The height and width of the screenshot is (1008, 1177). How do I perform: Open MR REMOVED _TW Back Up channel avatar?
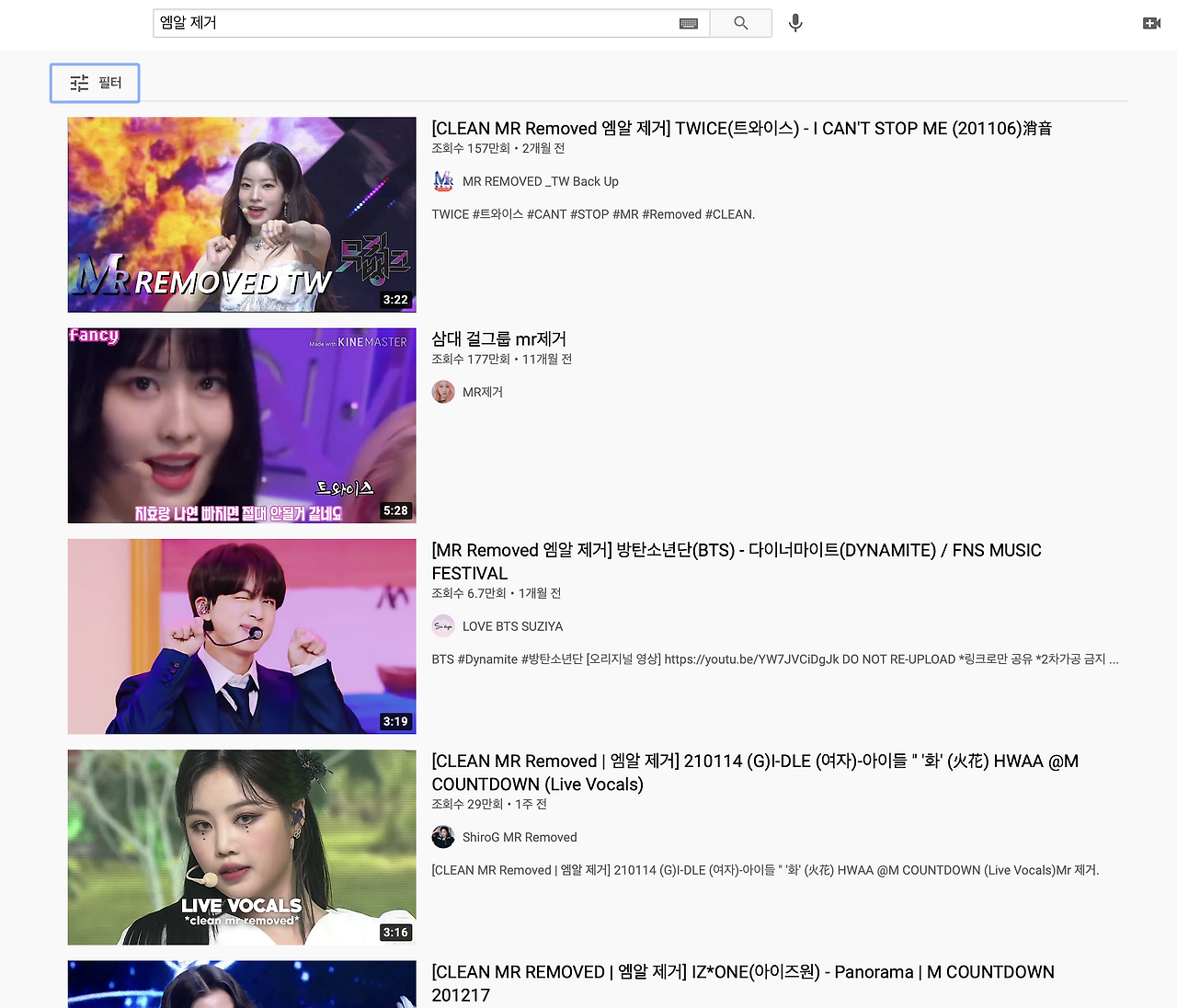(443, 181)
